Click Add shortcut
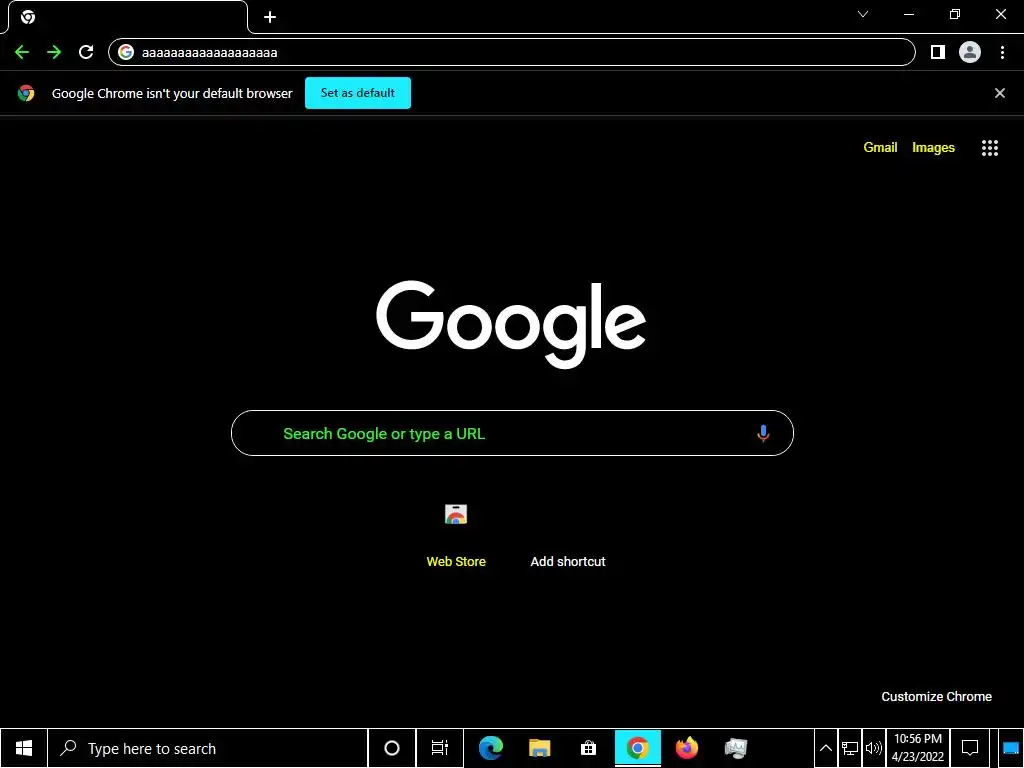Image resolution: width=1024 pixels, height=768 pixels. (568, 562)
